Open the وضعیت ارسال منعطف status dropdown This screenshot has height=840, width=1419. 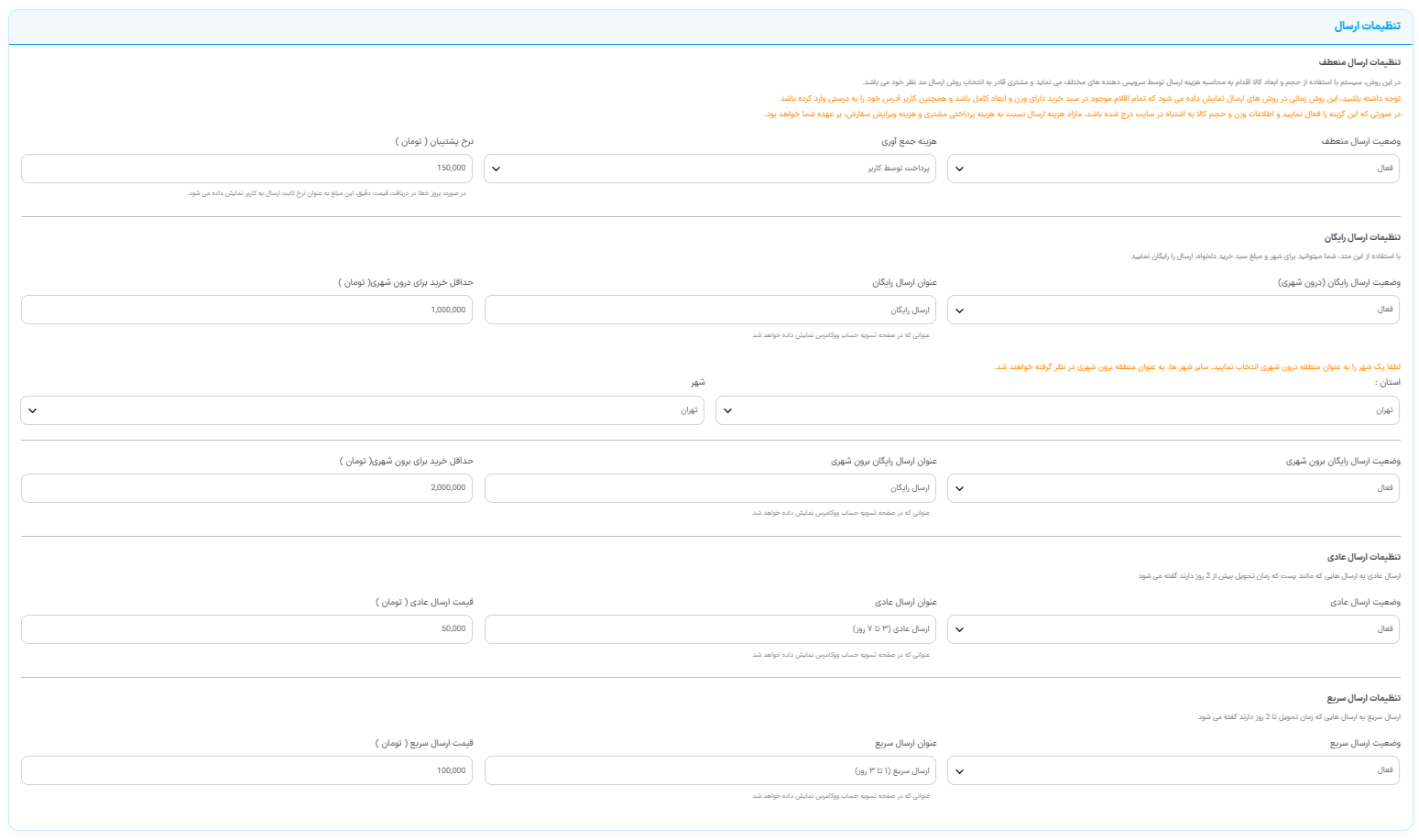click(1173, 169)
